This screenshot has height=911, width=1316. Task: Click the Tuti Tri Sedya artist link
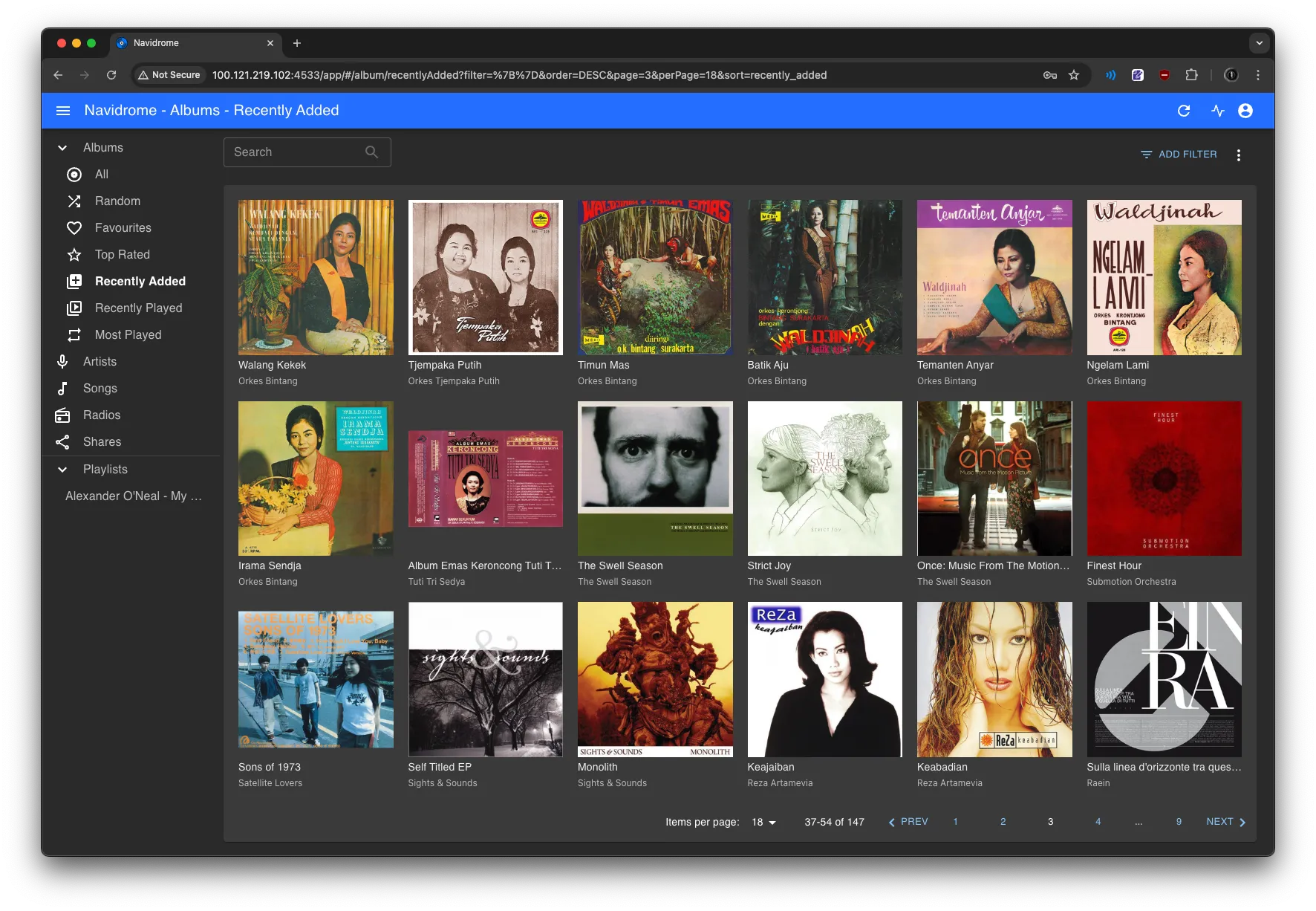point(436,582)
